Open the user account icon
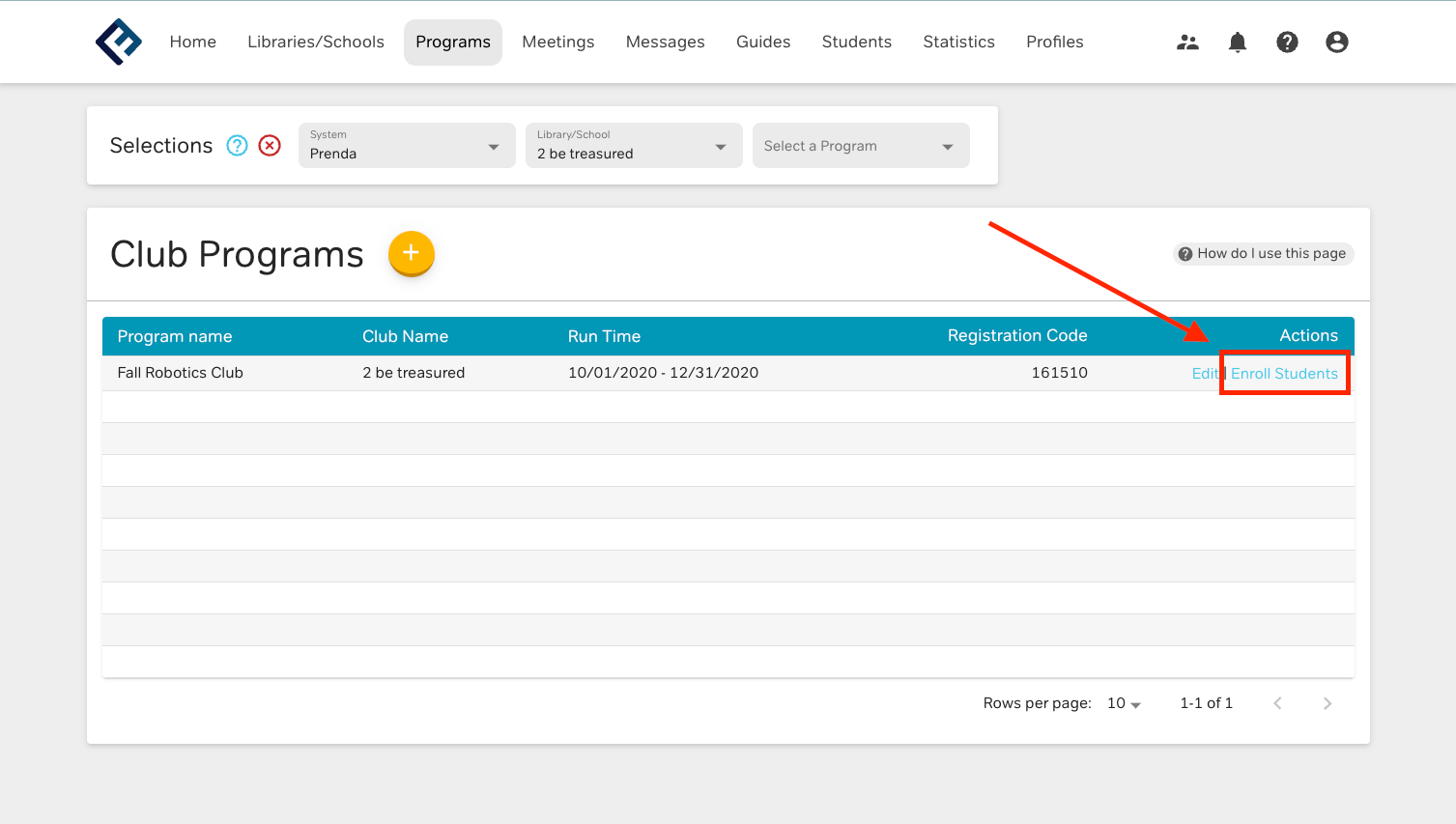 [x=1337, y=42]
